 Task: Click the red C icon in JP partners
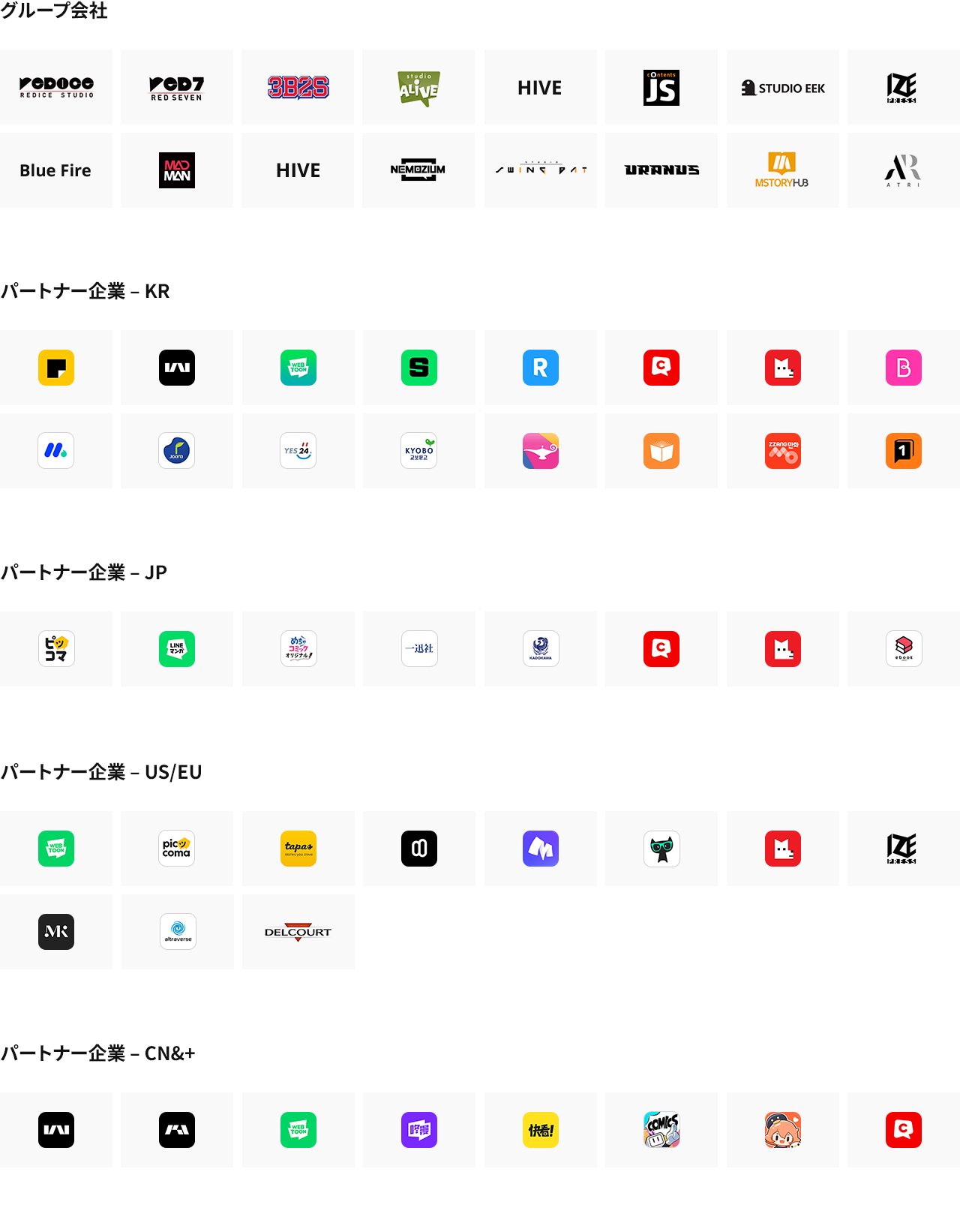pos(661,649)
